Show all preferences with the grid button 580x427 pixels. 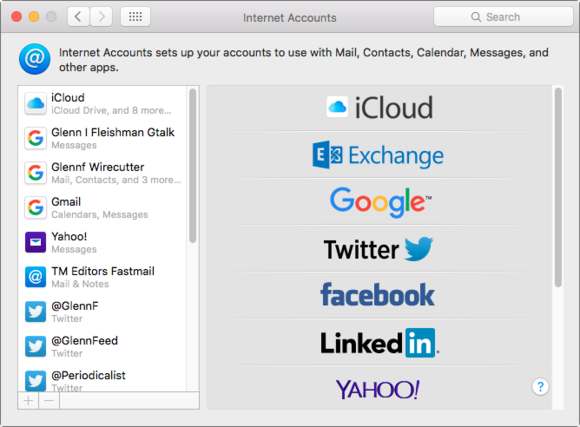coord(135,17)
